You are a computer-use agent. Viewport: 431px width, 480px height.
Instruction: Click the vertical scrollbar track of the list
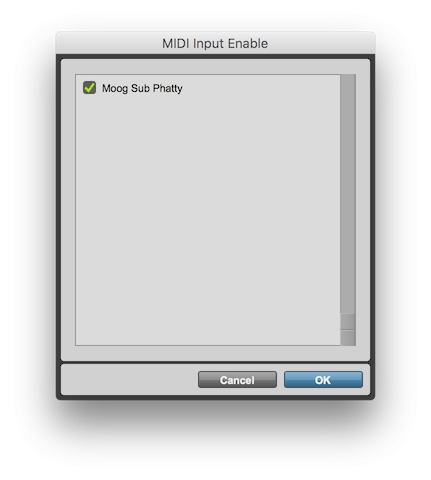tap(348, 193)
